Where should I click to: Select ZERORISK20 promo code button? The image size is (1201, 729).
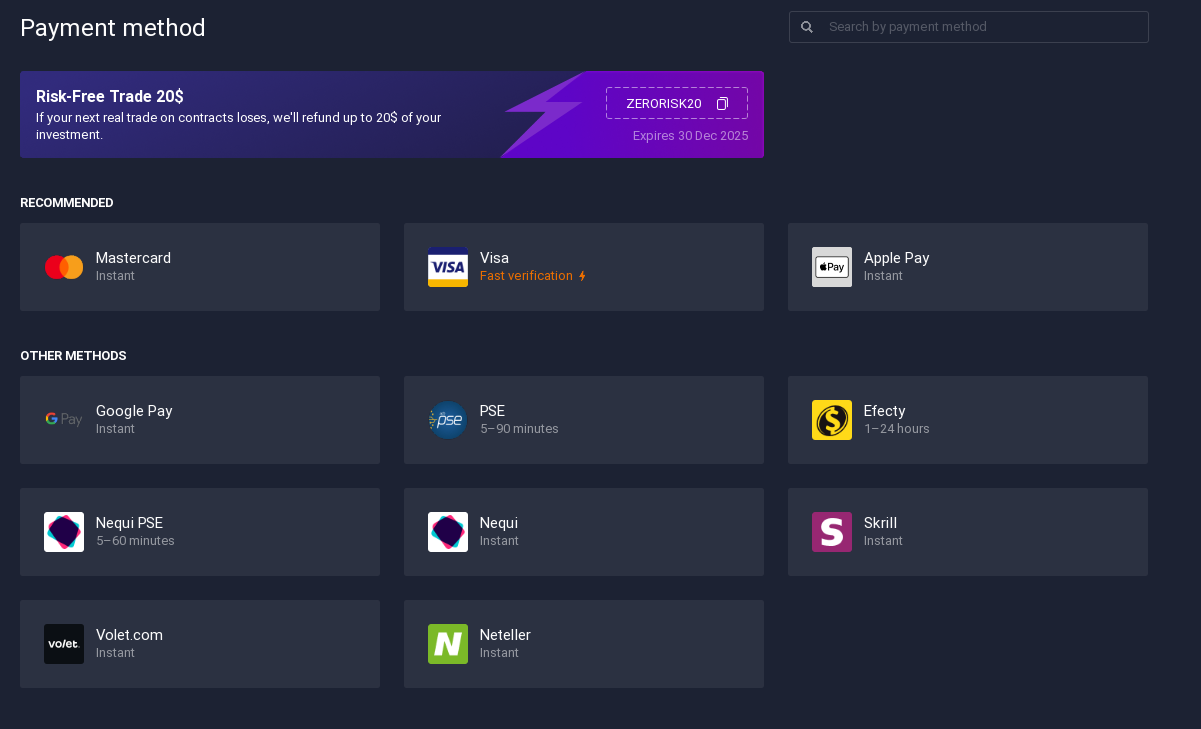tap(677, 103)
